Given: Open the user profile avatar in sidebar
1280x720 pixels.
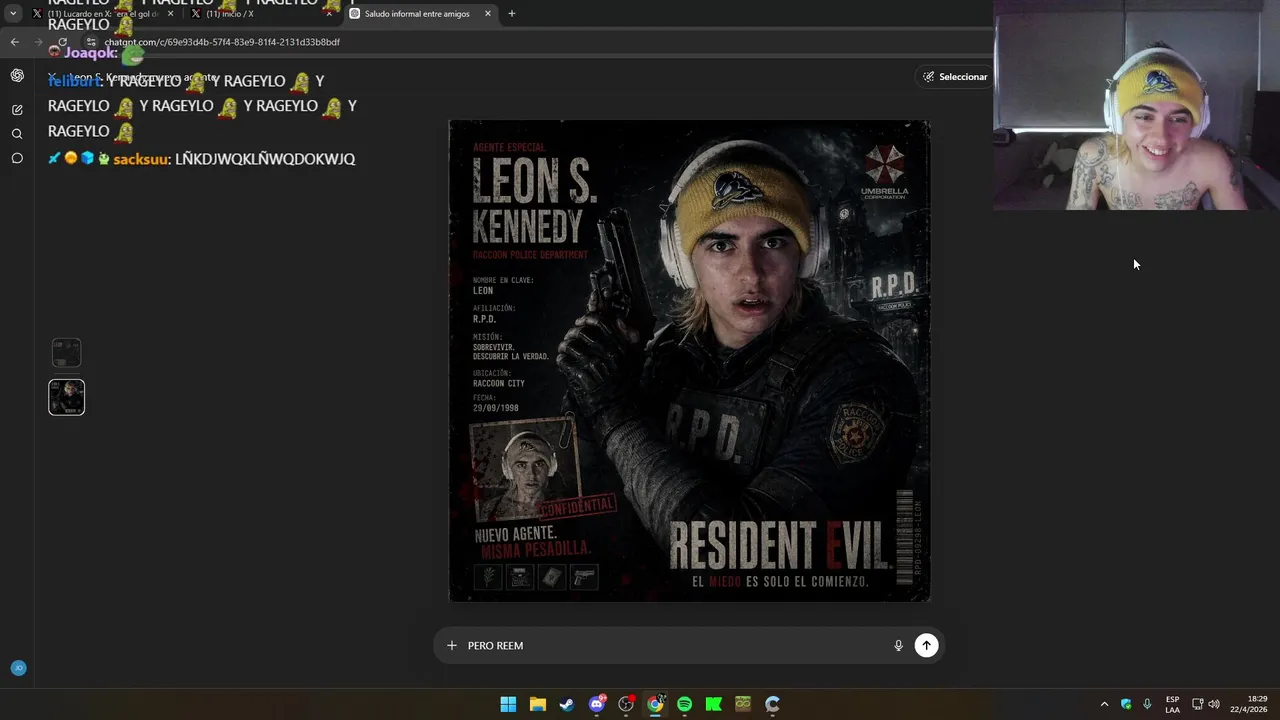Looking at the screenshot, I should pos(18,668).
